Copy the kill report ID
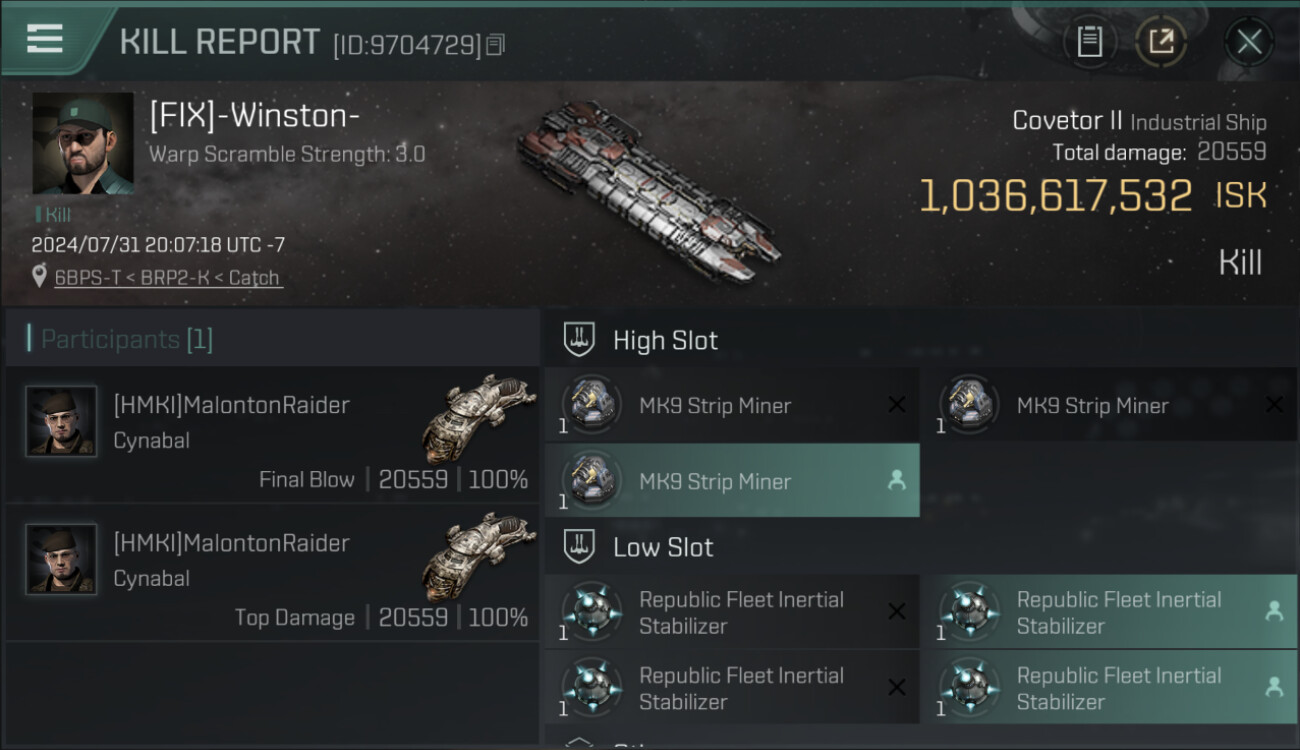This screenshot has height=750, width=1300. pyautogui.click(x=496, y=44)
